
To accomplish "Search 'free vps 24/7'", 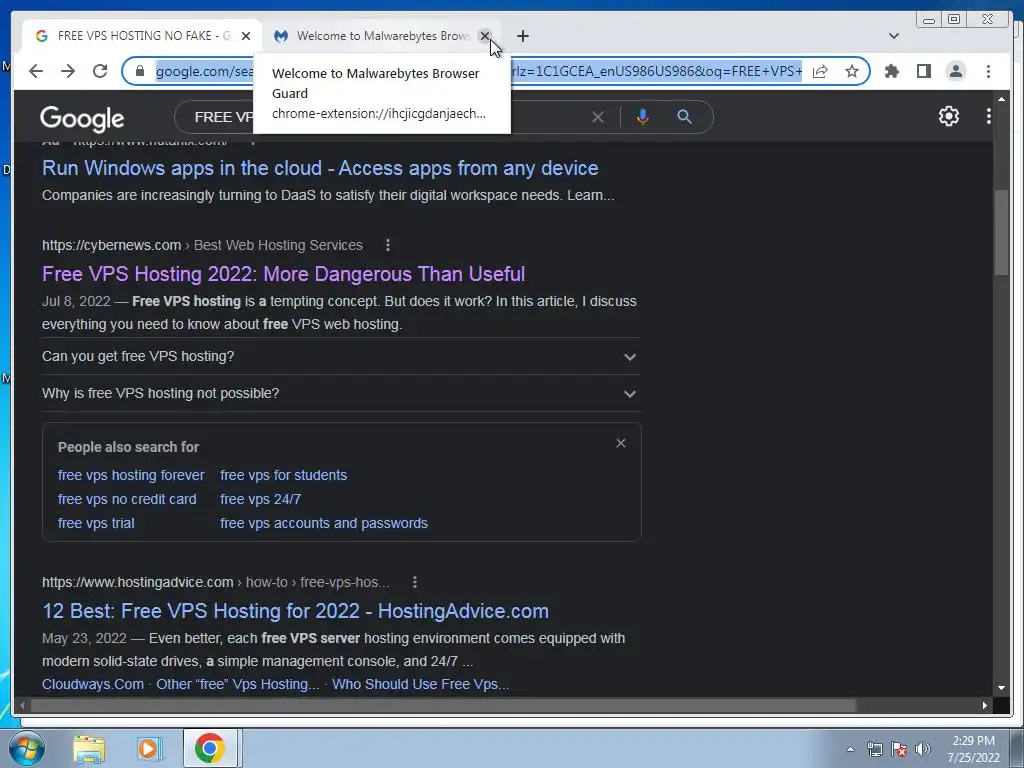I will click(261, 499).
